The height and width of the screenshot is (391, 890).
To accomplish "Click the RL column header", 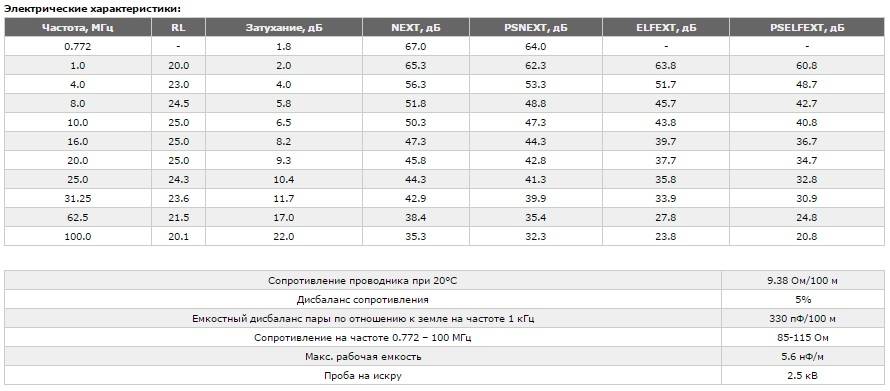I will 178,27.
